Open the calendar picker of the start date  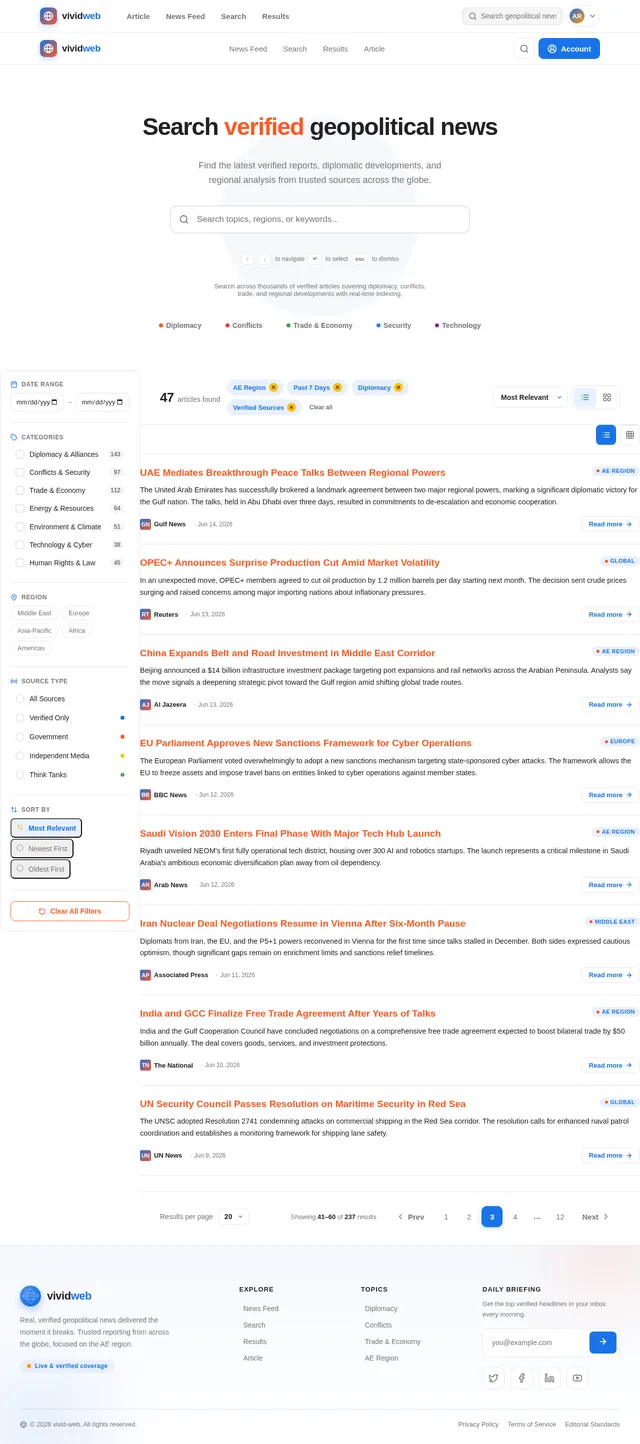pyautogui.click(x=55, y=402)
